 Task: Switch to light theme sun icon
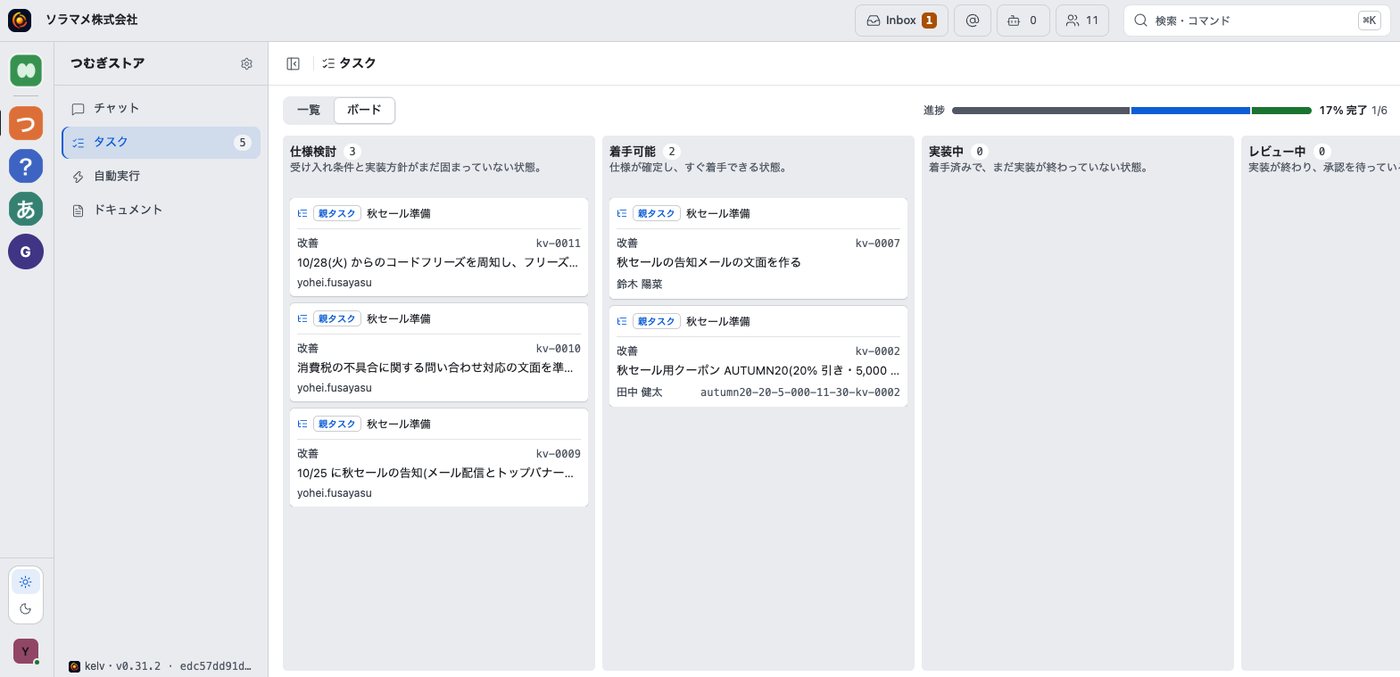(x=26, y=582)
